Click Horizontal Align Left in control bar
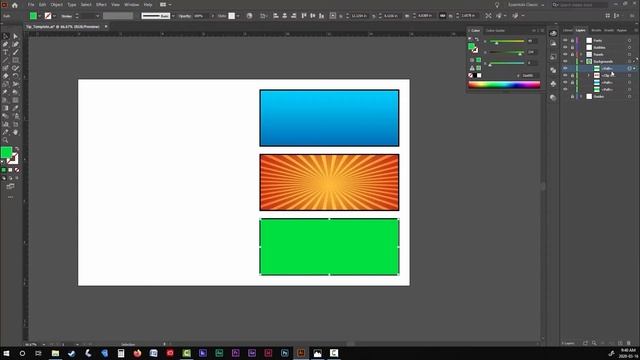Viewport: 640px width, 360px height. pyautogui.click(x=276, y=16)
